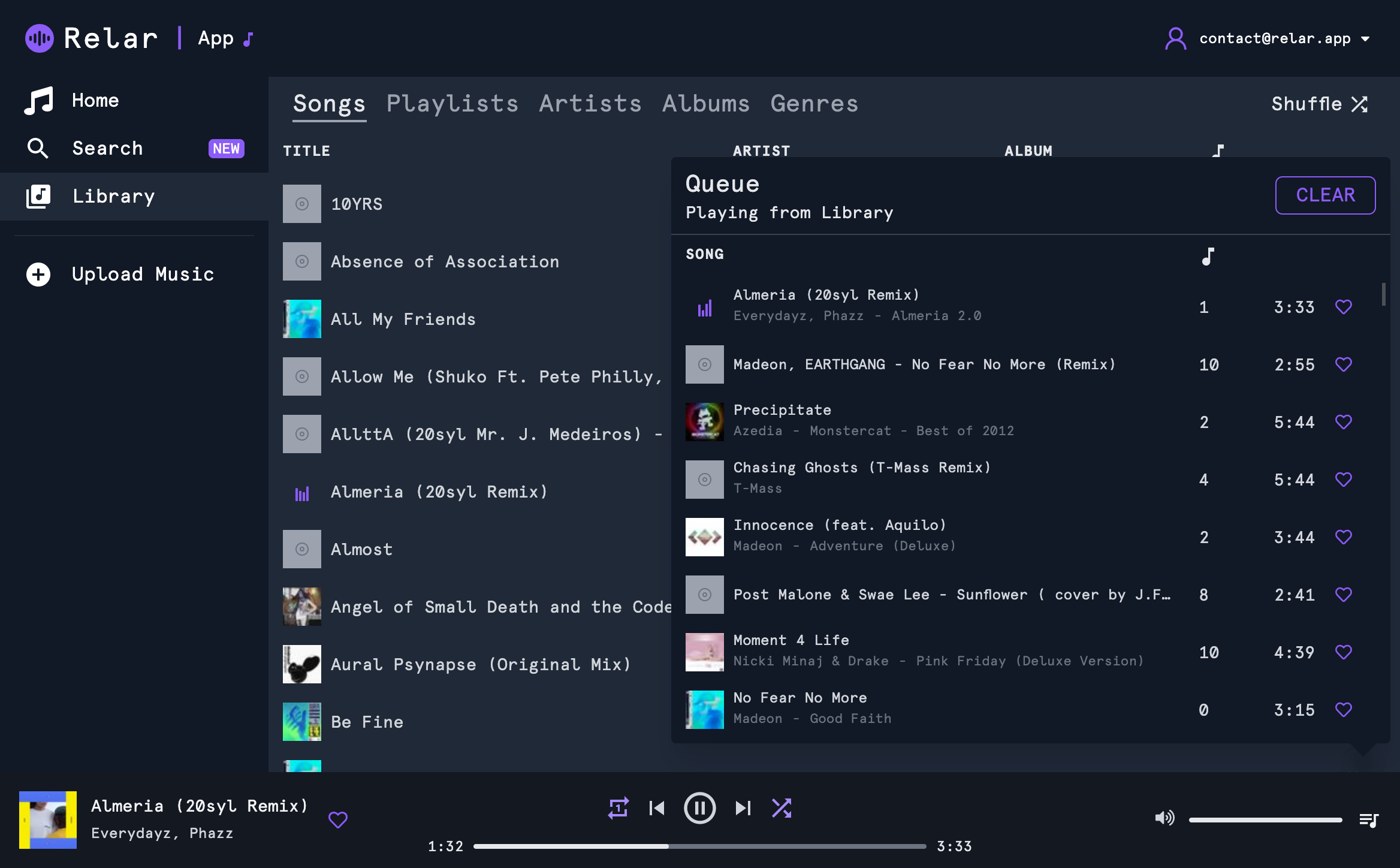Viewport: 1400px width, 868px height.
Task: Switch to the Artists tab
Action: click(x=590, y=104)
